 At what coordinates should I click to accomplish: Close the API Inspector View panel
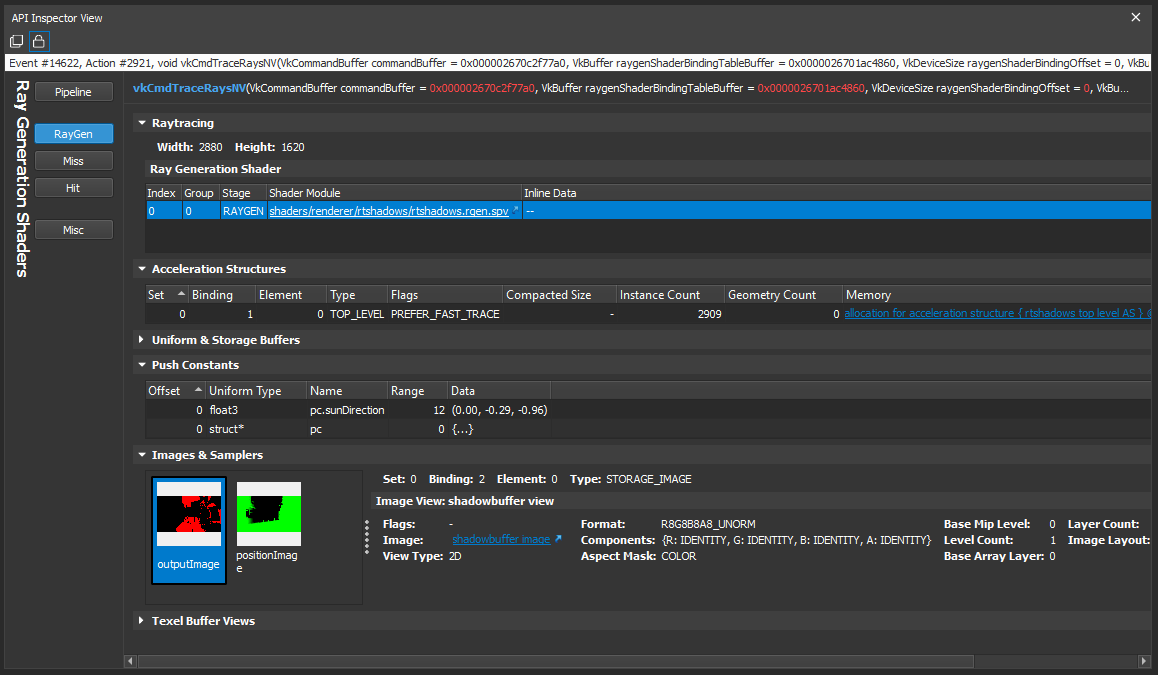point(1136,17)
